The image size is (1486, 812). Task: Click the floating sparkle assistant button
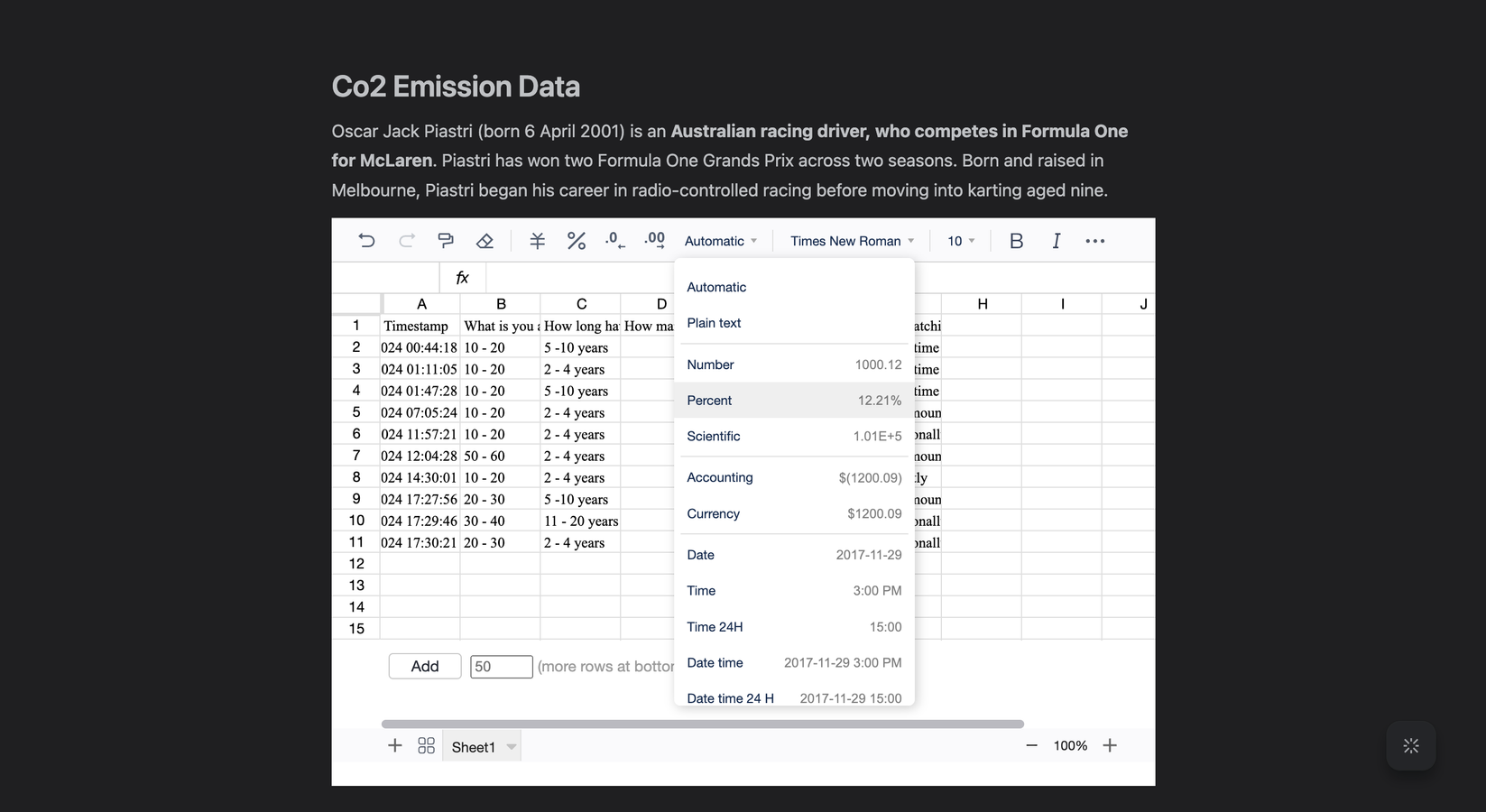coord(1411,745)
